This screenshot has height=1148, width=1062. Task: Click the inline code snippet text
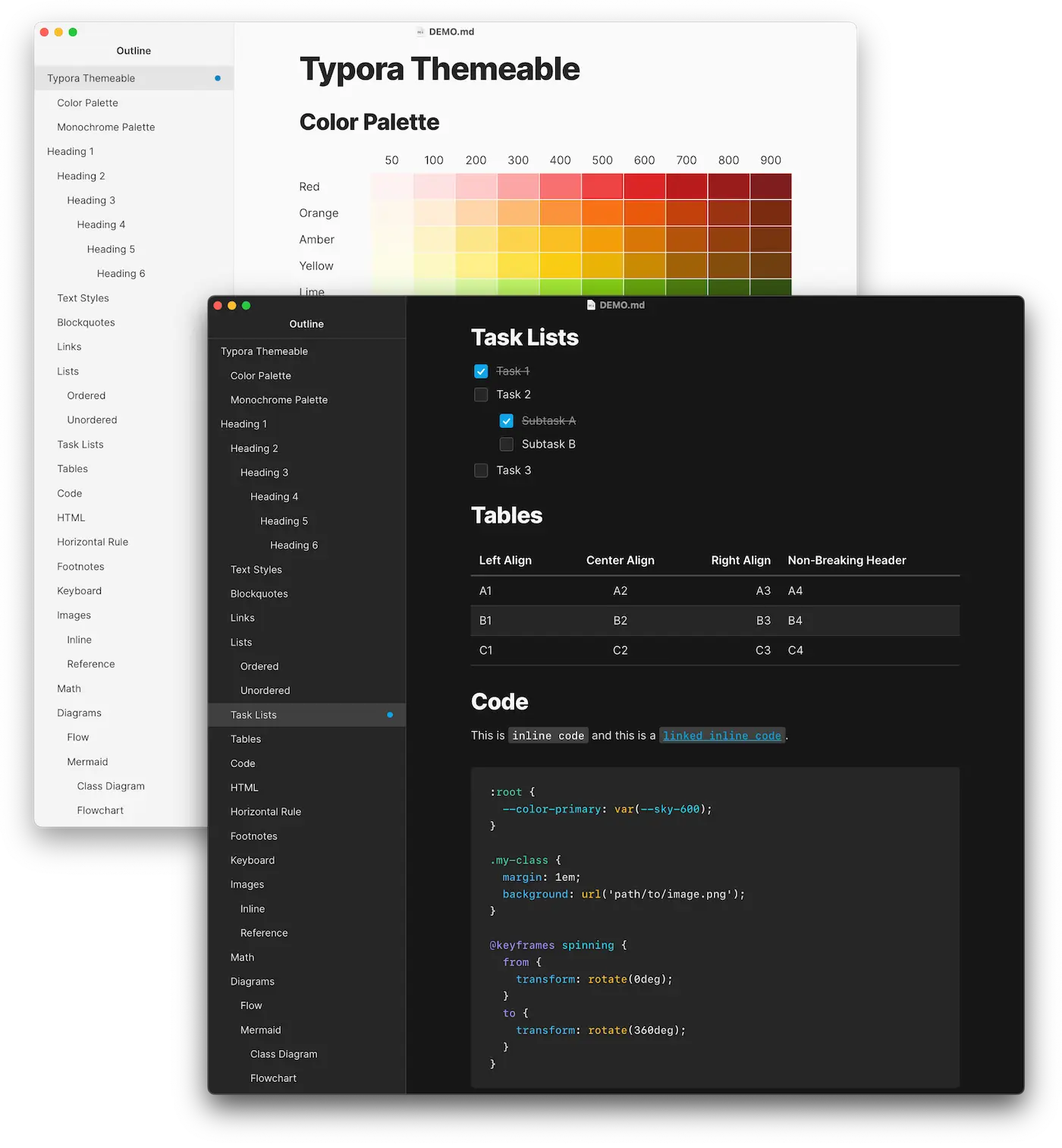[x=548, y=735]
